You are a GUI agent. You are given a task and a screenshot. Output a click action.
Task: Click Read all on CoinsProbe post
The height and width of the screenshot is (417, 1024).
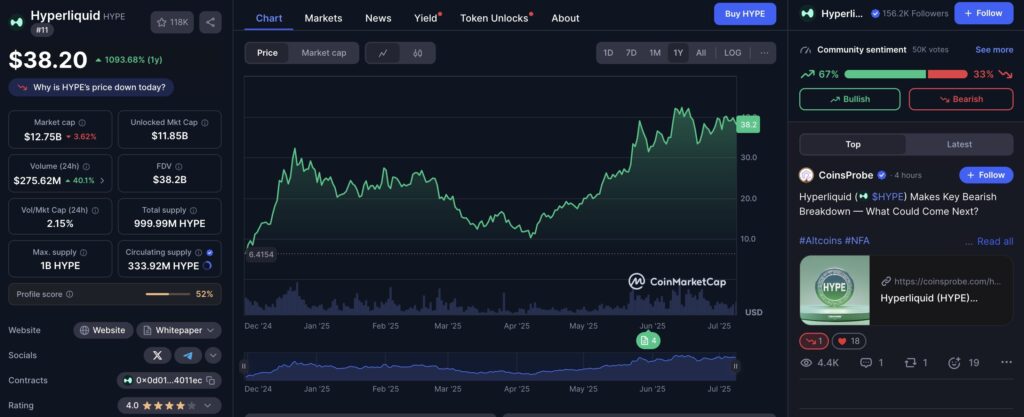coord(995,241)
